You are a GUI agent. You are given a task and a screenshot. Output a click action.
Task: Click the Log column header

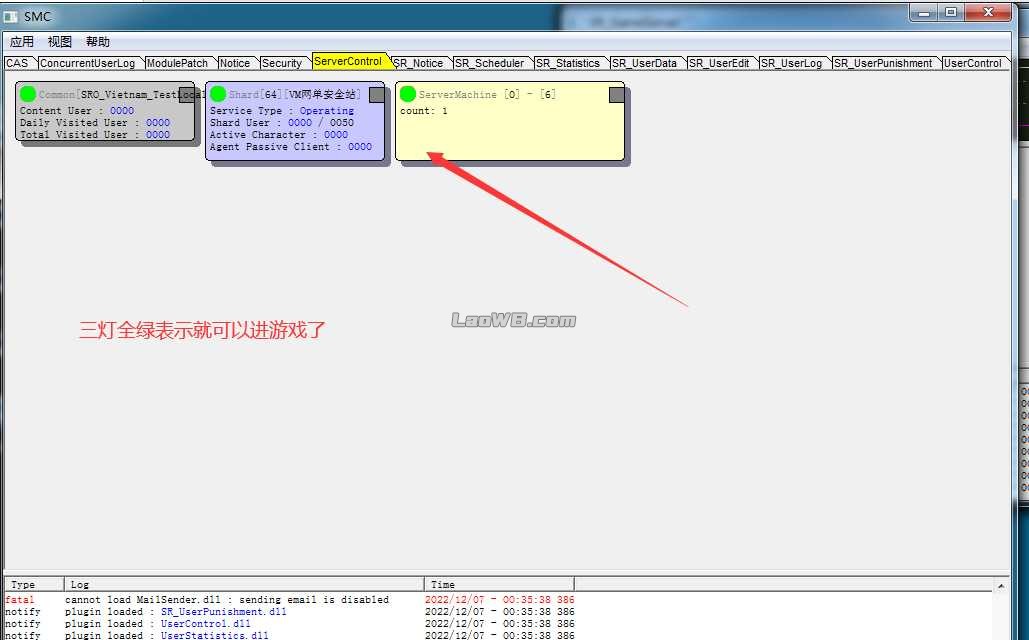(244, 584)
